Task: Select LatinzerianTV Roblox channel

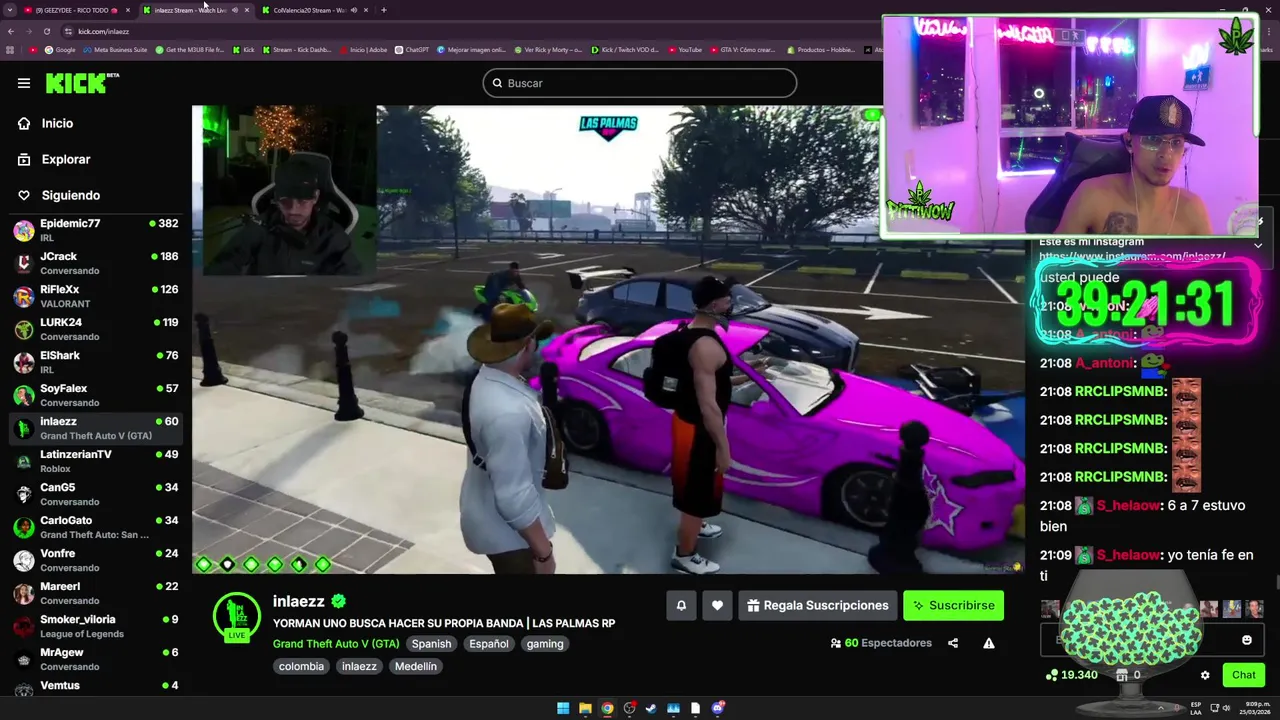Action: click(96, 461)
